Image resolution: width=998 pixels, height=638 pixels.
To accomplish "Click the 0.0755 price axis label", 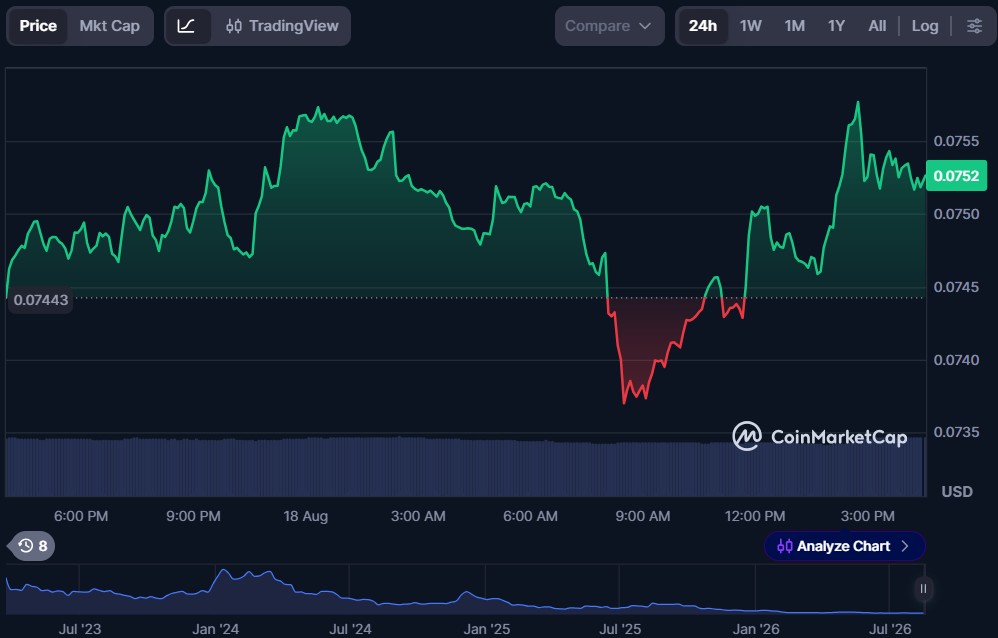I will [x=956, y=141].
